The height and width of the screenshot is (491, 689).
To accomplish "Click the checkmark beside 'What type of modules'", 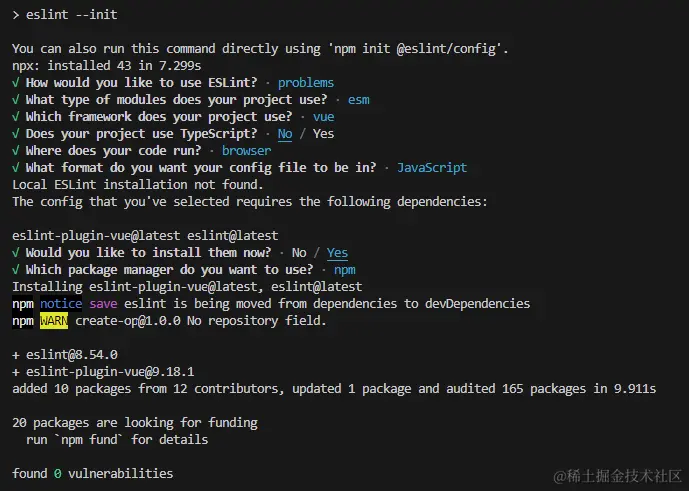I will 16,100.
